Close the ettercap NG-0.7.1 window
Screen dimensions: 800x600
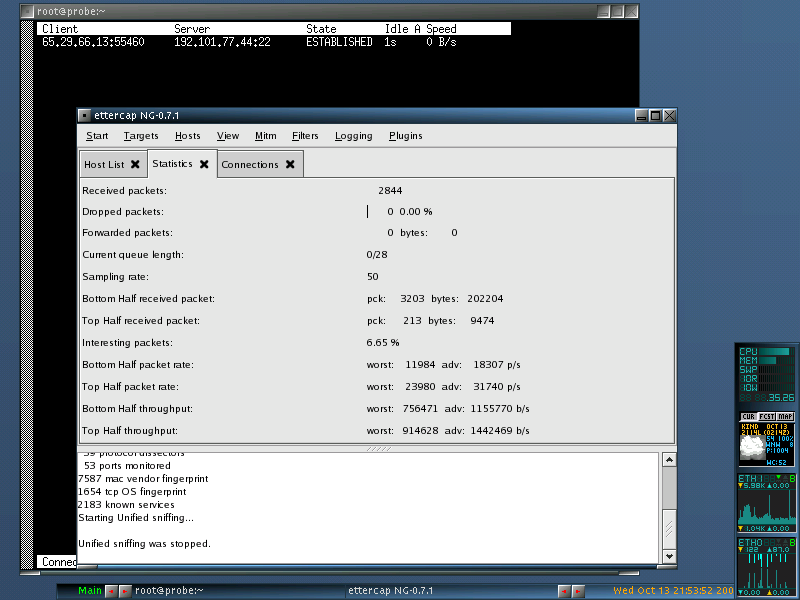[x=669, y=116]
